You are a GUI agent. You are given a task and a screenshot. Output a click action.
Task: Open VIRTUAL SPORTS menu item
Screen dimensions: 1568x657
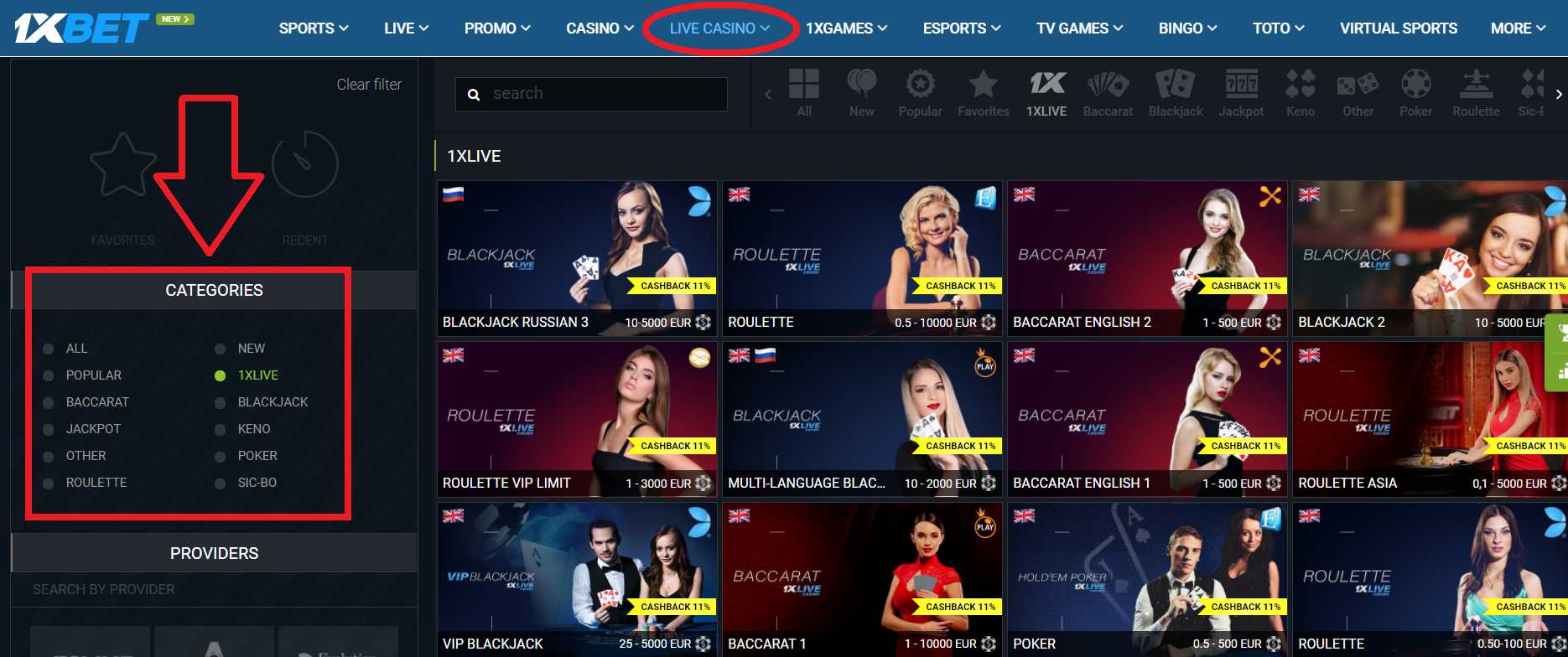pos(1399,28)
